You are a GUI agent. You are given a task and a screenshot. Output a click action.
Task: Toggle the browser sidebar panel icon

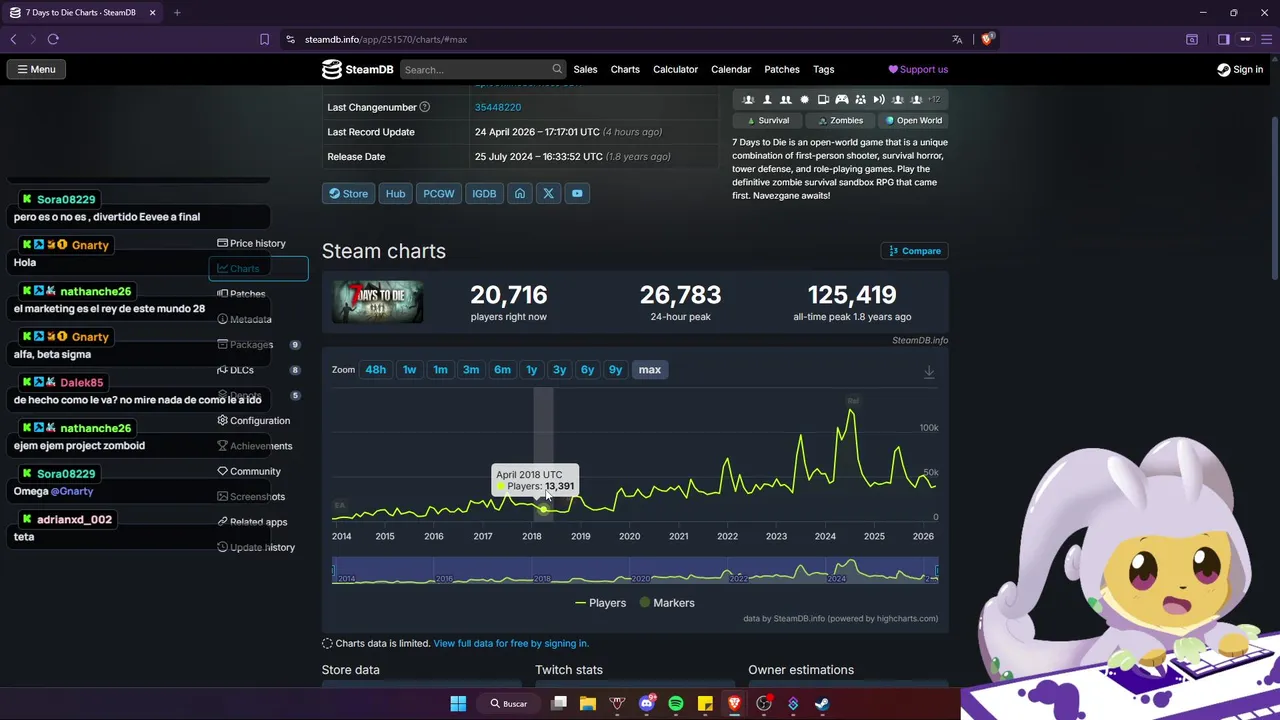tap(1223, 39)
